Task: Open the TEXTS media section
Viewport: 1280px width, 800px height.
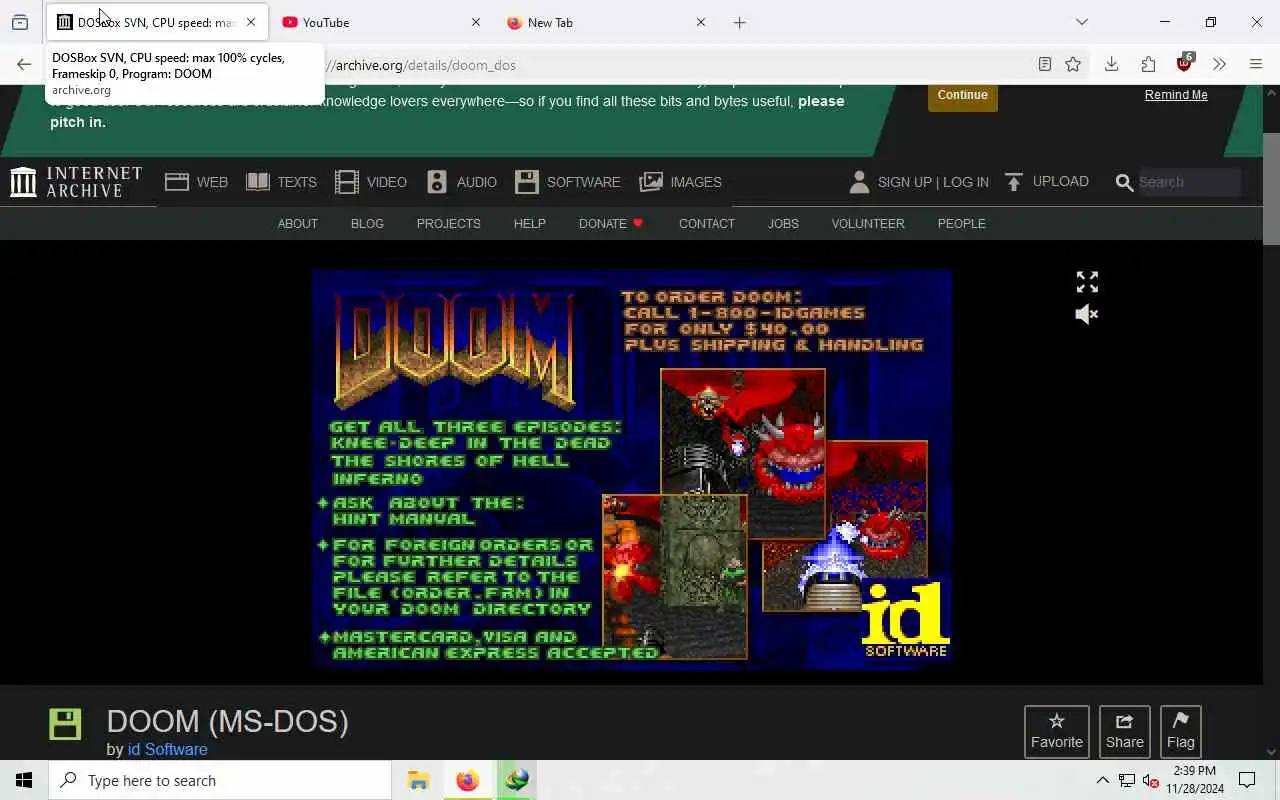Action: [x=281, y=182]
